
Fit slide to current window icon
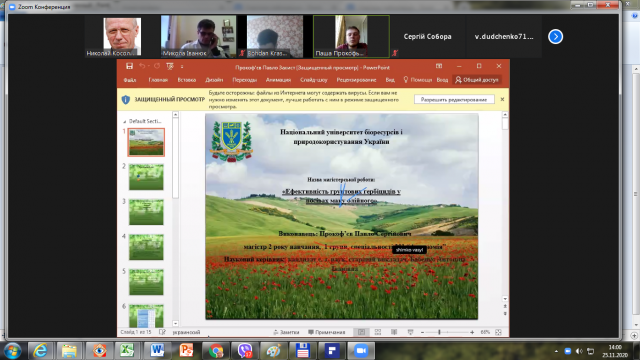498,332
